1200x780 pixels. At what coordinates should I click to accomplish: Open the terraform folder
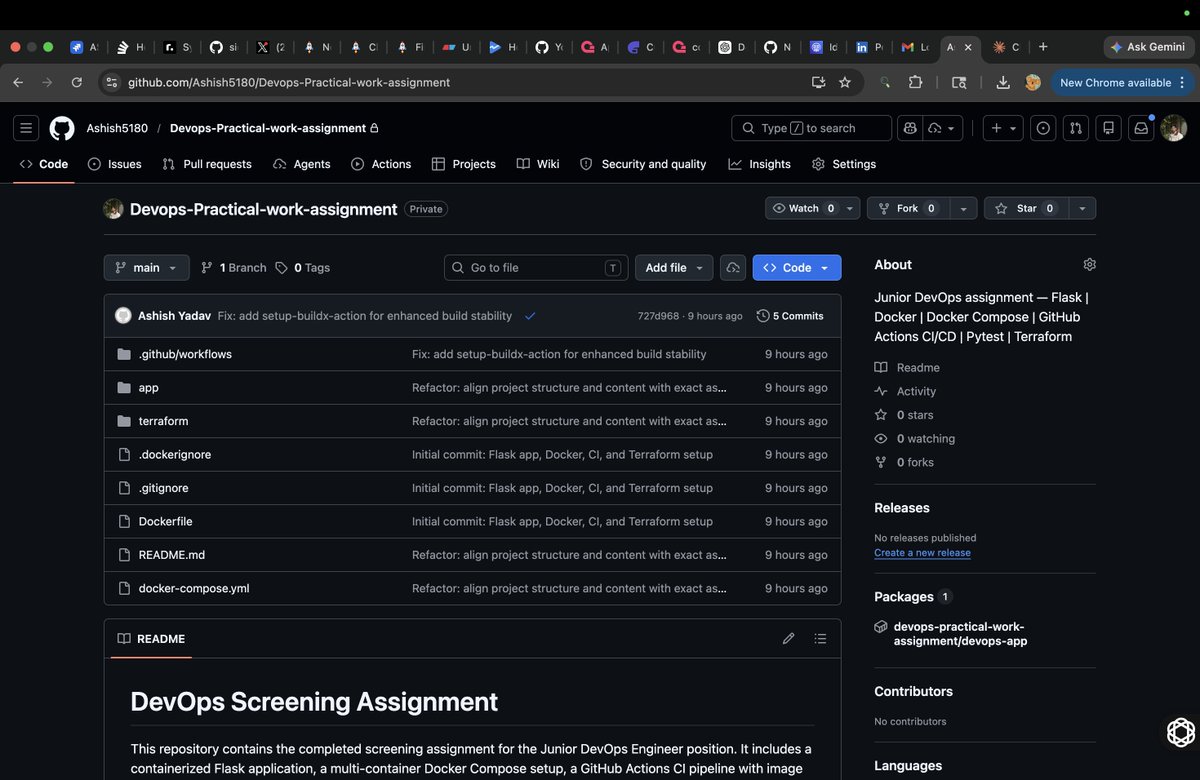(x=163, y=421)
